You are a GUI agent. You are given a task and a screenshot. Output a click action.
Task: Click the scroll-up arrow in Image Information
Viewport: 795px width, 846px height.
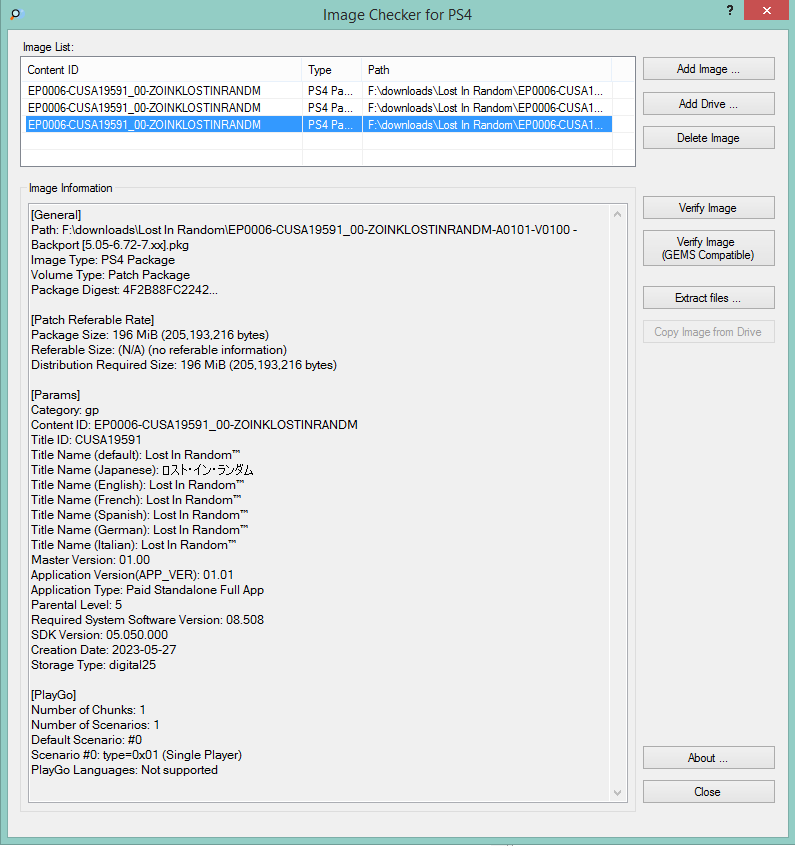(x=617, y=214)
